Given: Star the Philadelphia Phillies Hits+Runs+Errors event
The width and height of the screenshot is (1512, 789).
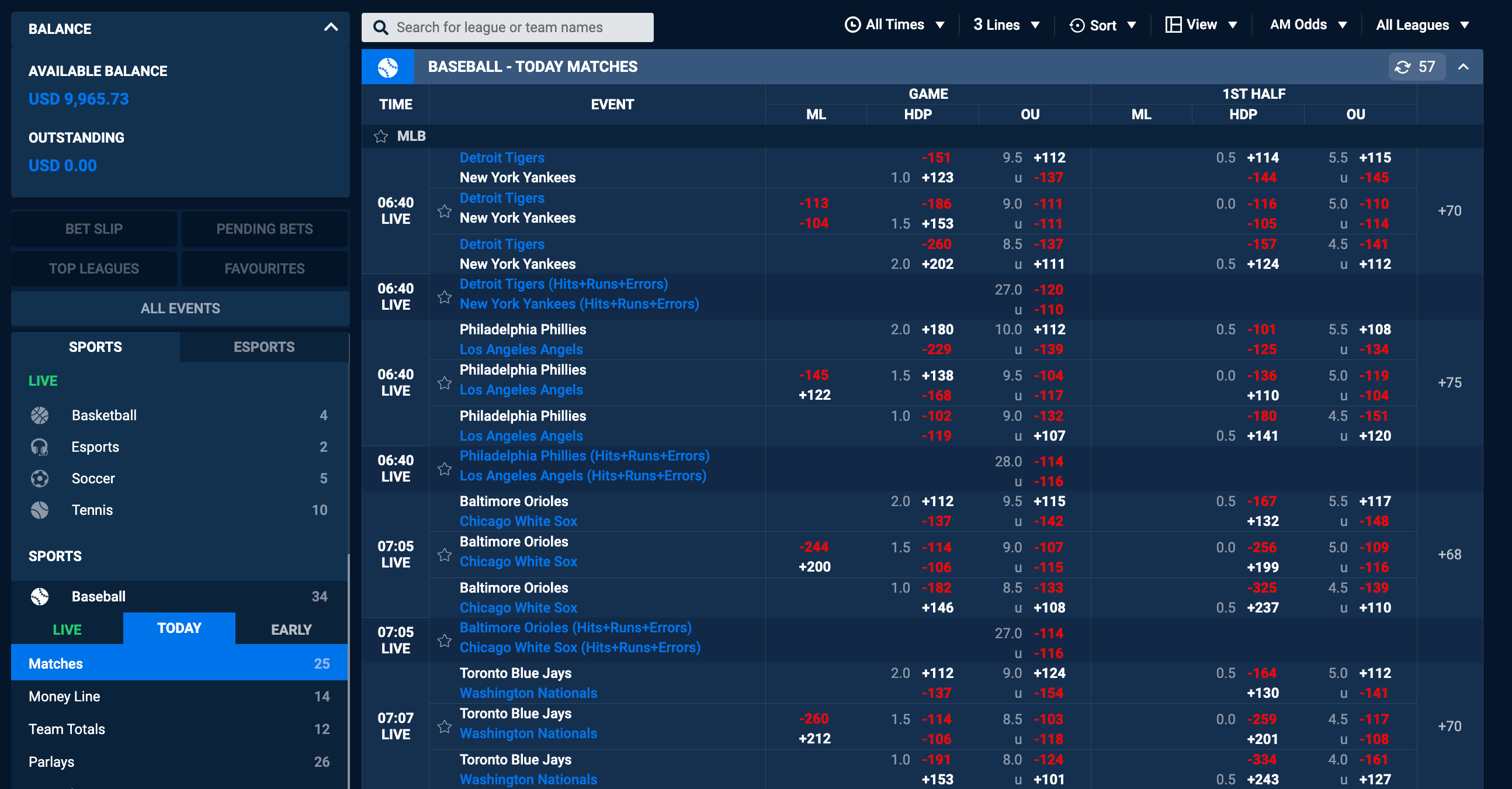Looking at the screenshot, I should [x=445, y=469].
